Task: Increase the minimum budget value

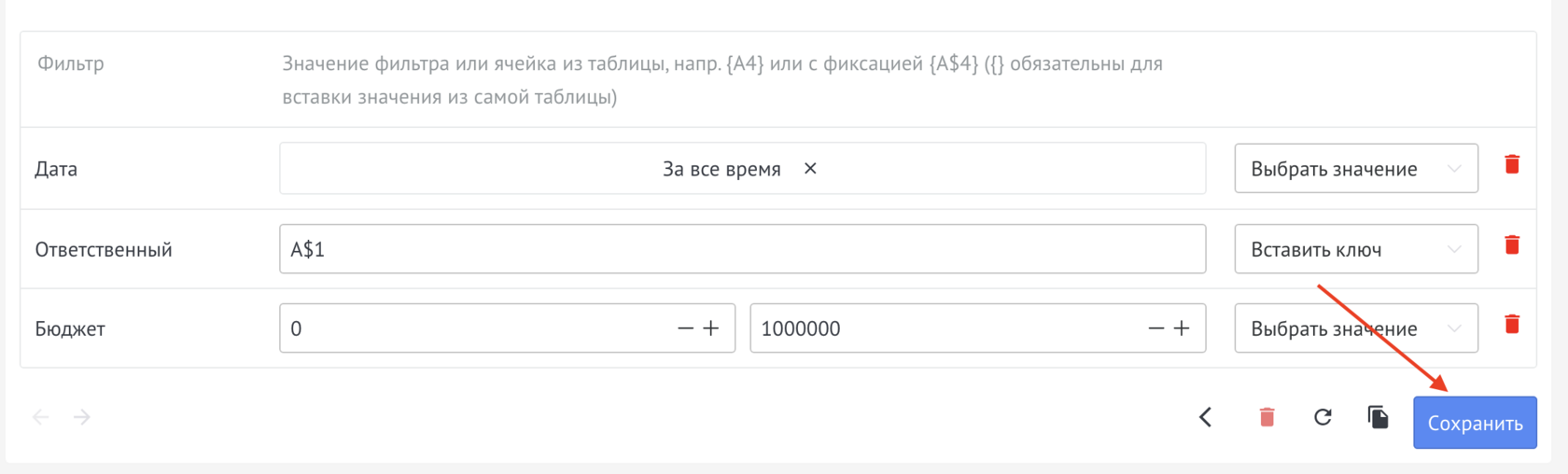Action: coord(711,328)
